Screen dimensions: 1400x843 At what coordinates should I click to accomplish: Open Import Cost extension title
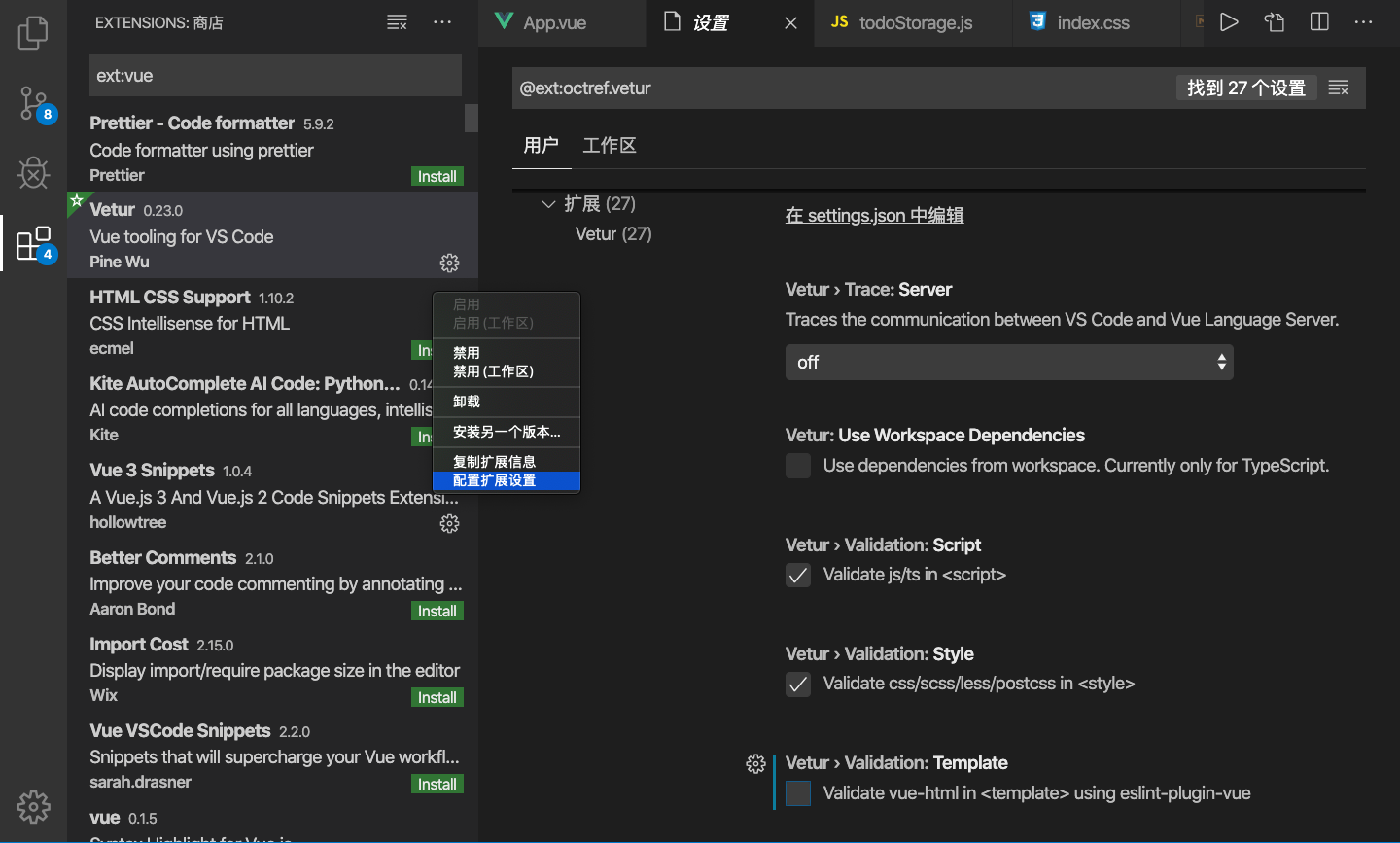(x=138, y=645)
